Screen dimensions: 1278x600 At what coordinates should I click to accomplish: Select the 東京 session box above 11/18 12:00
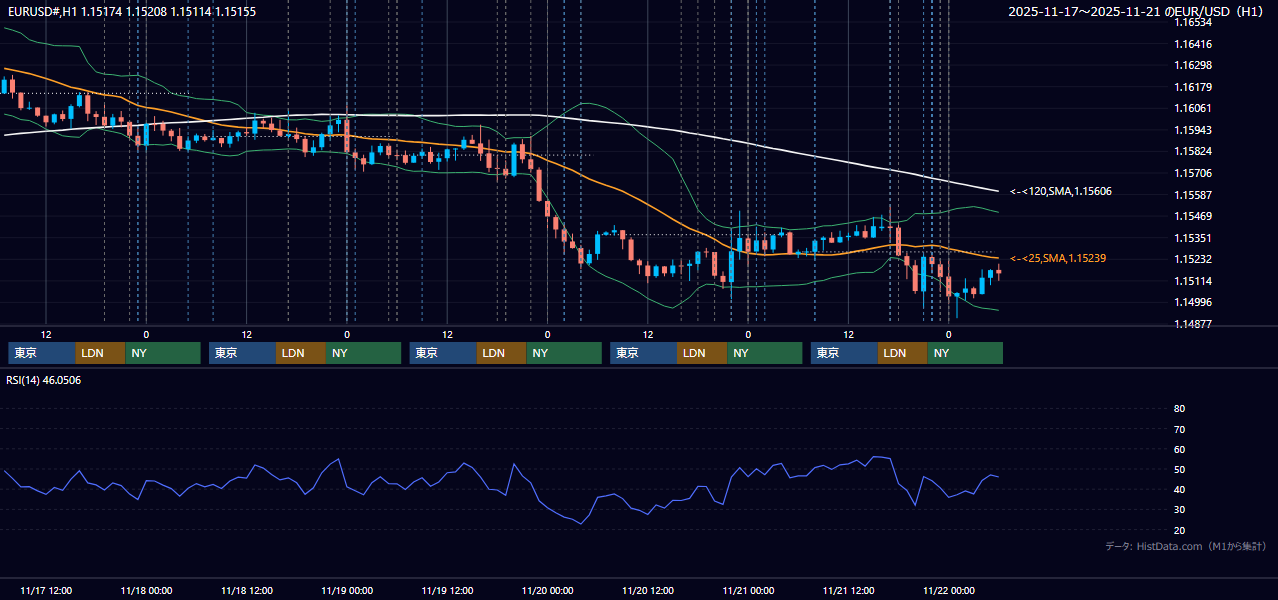[243, 353]
